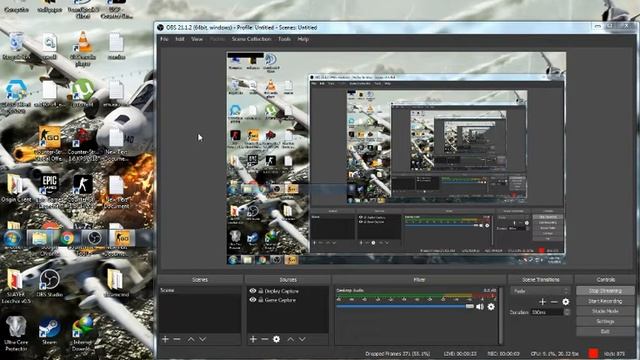Open the Scene Collection menu
The width and height of the screenshot is (640, 360).
tap(251, 39)
